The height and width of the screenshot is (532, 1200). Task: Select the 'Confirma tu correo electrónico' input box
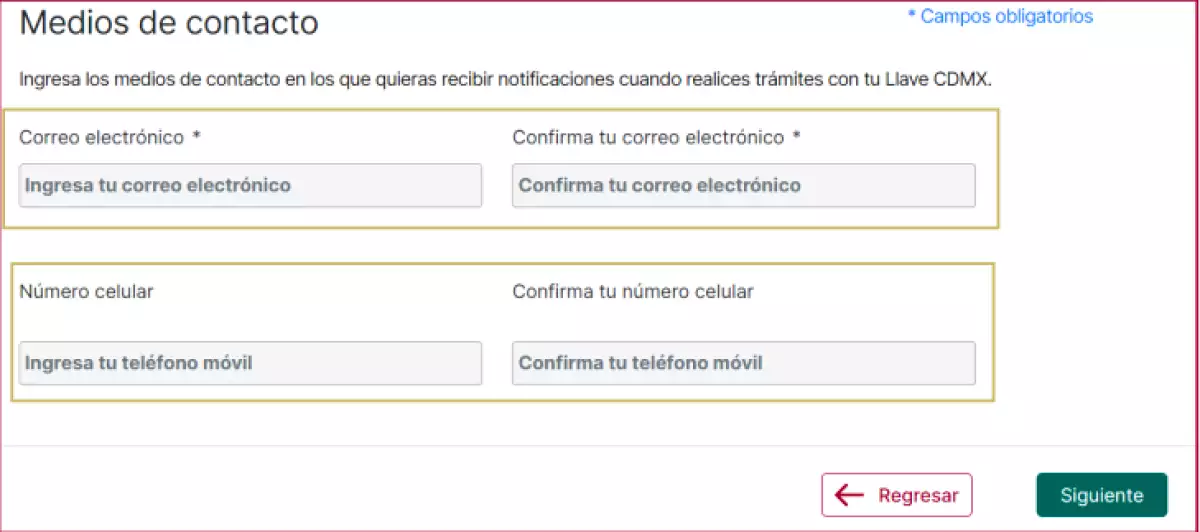tap(743, 186)
